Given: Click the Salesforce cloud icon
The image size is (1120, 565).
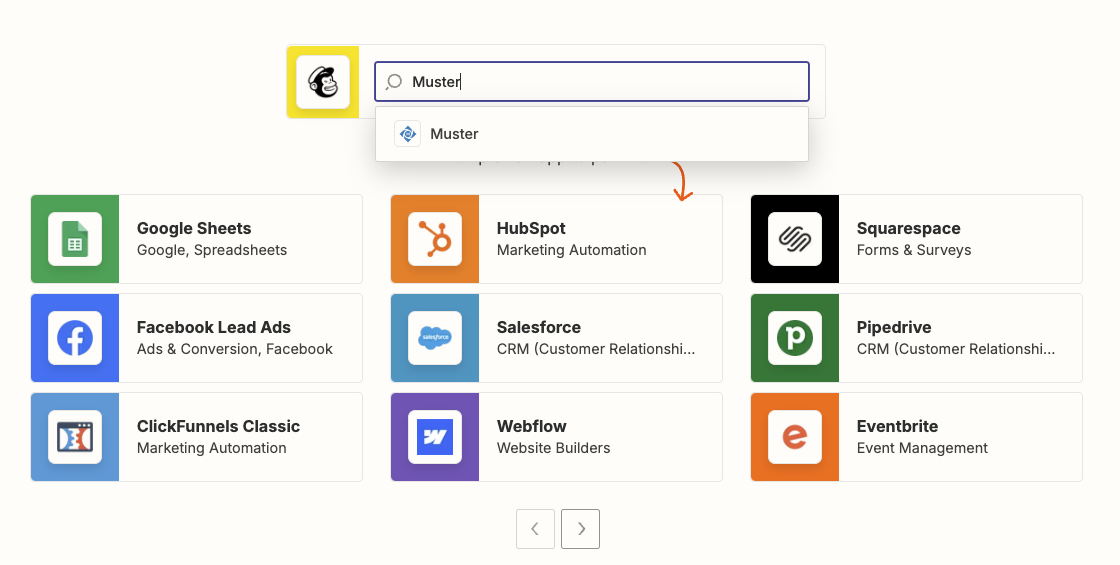Looking at the screenshot, I should (435, 338).
